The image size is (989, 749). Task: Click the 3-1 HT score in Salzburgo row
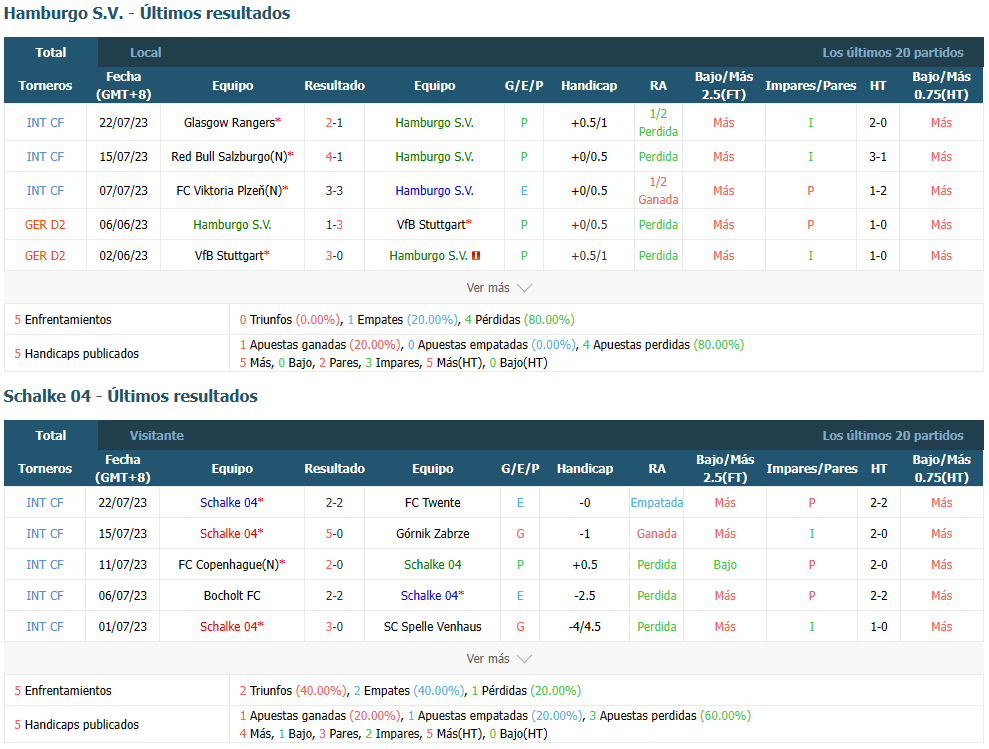[878, 156]
